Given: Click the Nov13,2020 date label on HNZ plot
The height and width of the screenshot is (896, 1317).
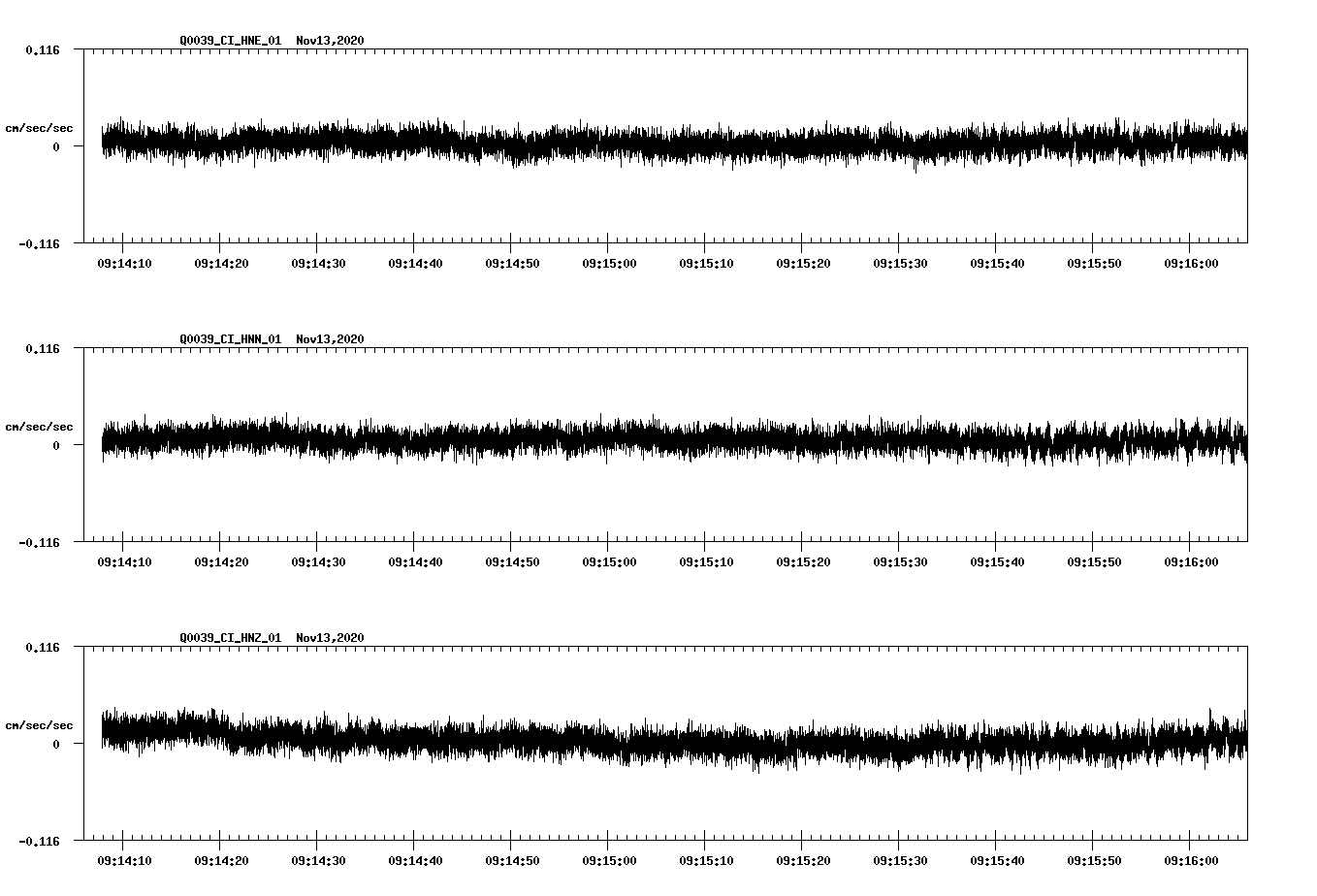Looking at the screenshot, I should click(330, 637).
